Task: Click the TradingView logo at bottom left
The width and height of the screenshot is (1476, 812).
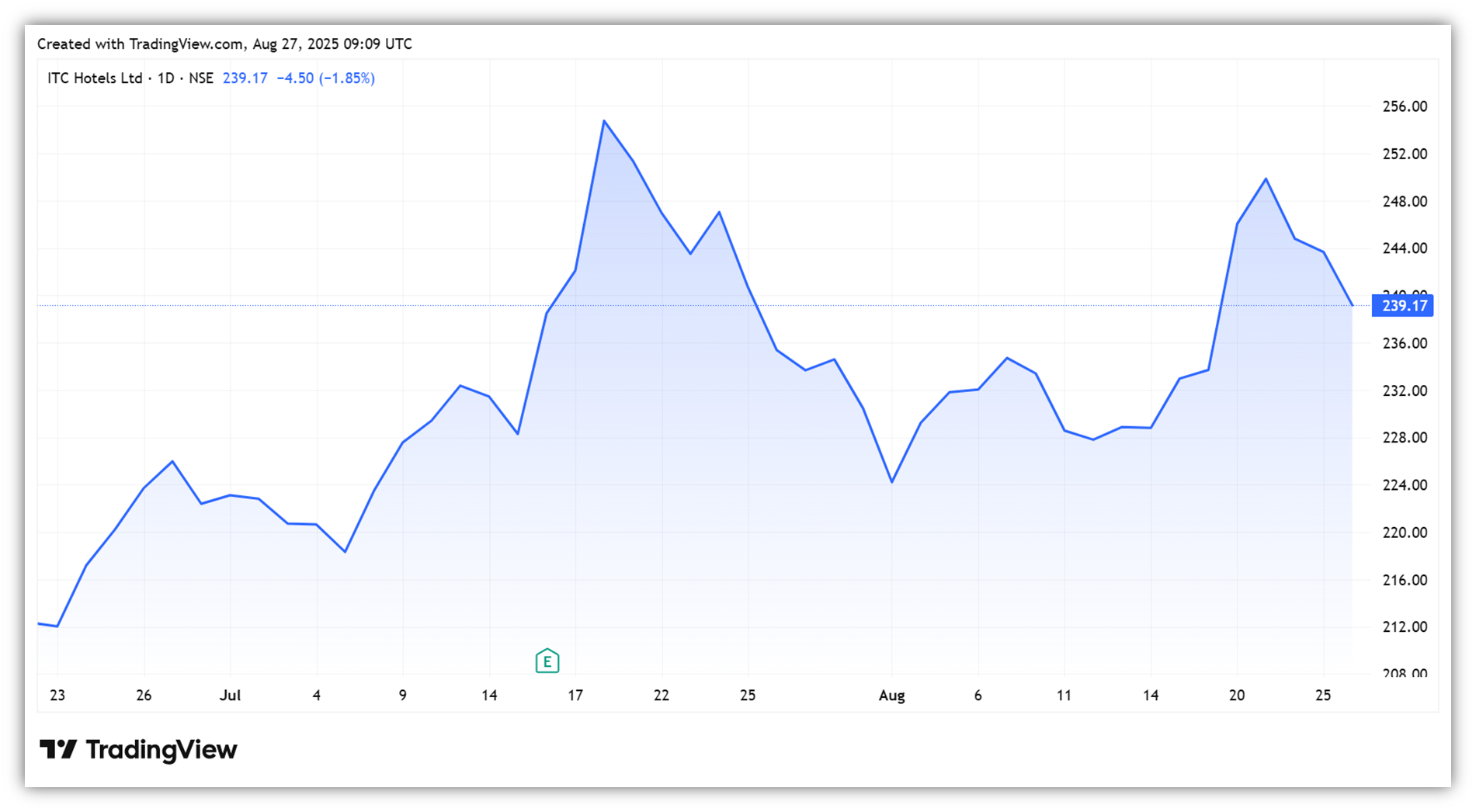Action: [x=138, y=749]
